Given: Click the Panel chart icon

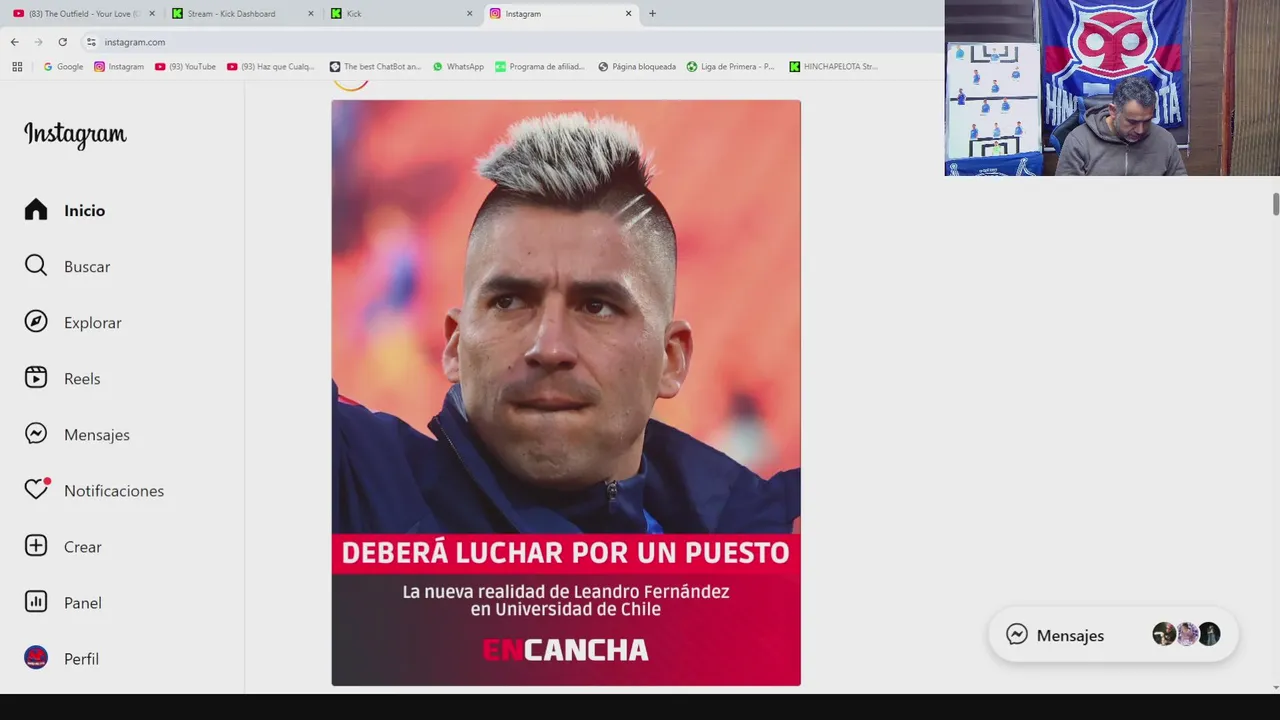Looking at the screenshot, I should click(x=36, y=602).
